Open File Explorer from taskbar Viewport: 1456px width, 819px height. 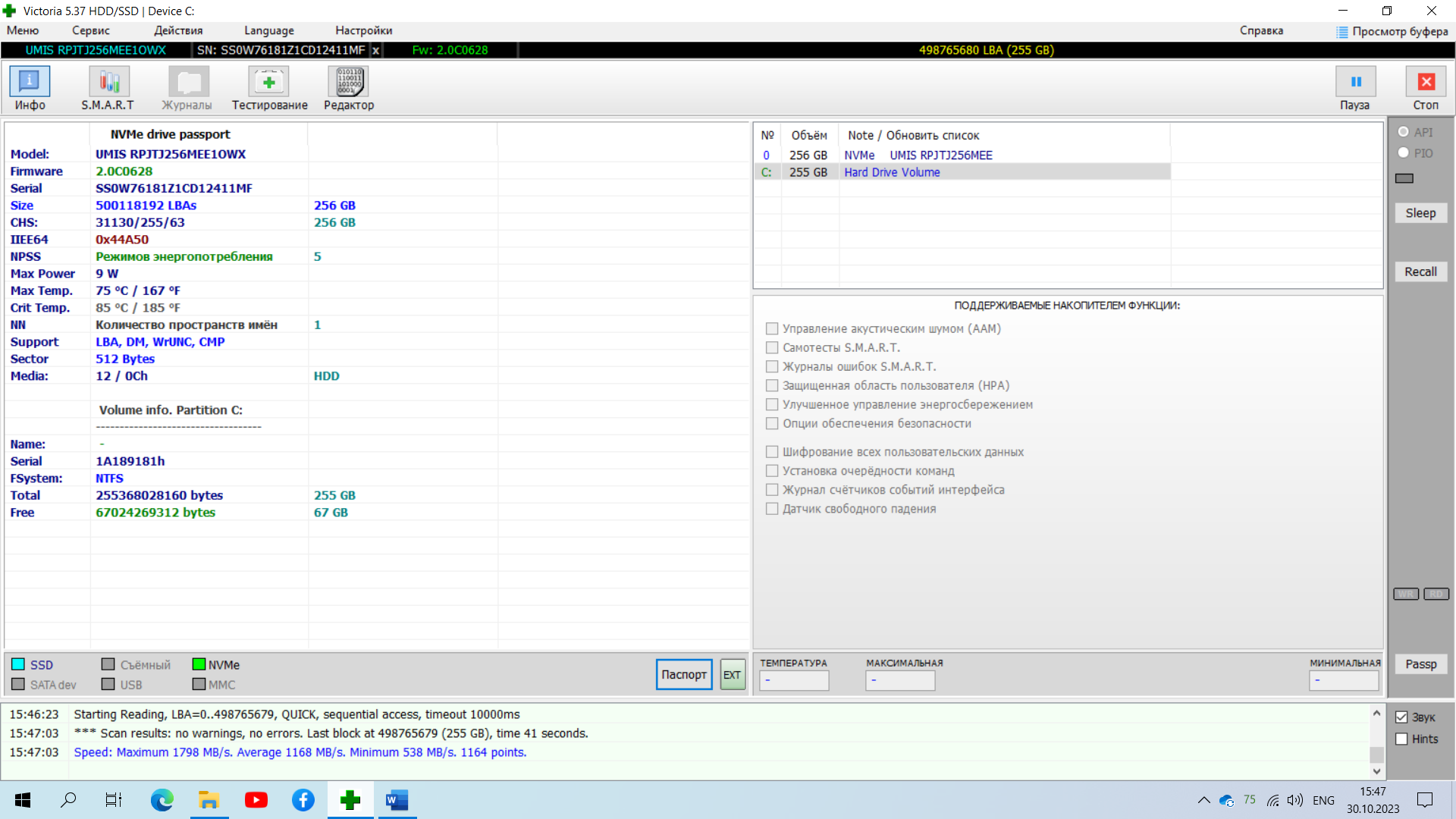209,800
